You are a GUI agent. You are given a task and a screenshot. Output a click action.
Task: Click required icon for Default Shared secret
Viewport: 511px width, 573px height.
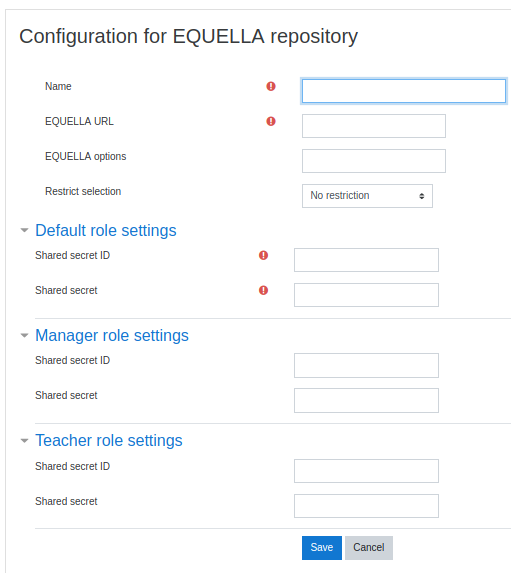(x=263, y=290)
